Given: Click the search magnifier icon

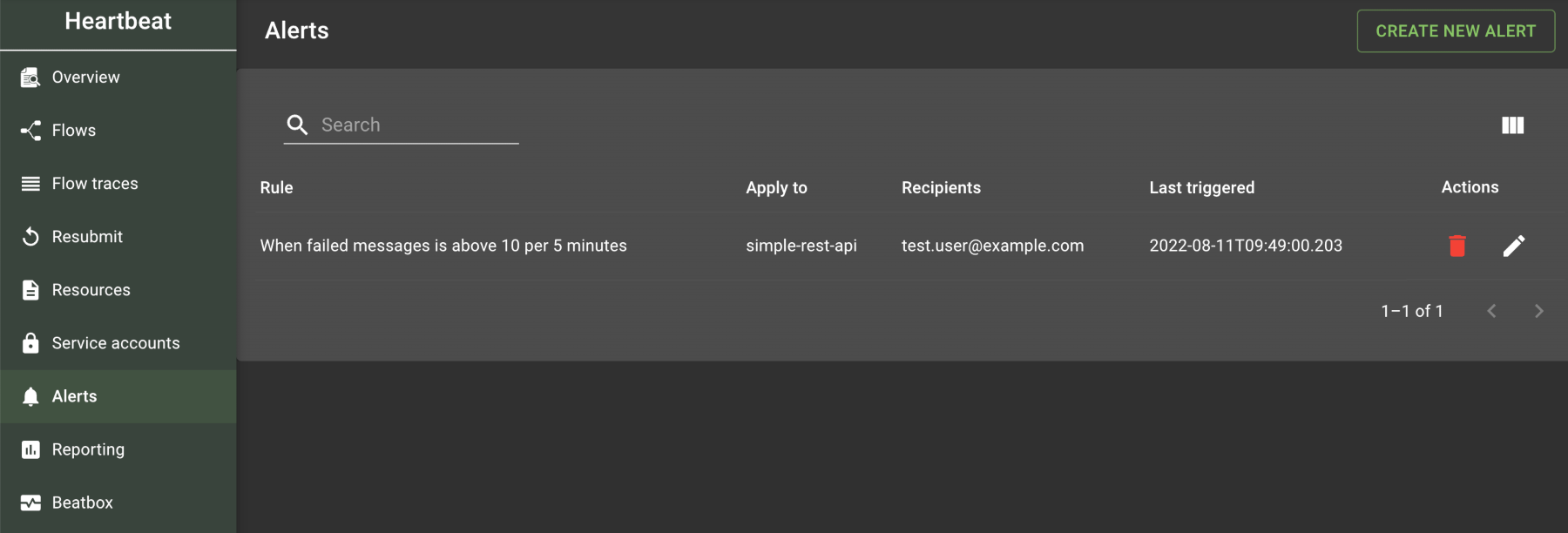Looking at the screenshot, I should tap(297, 125).
